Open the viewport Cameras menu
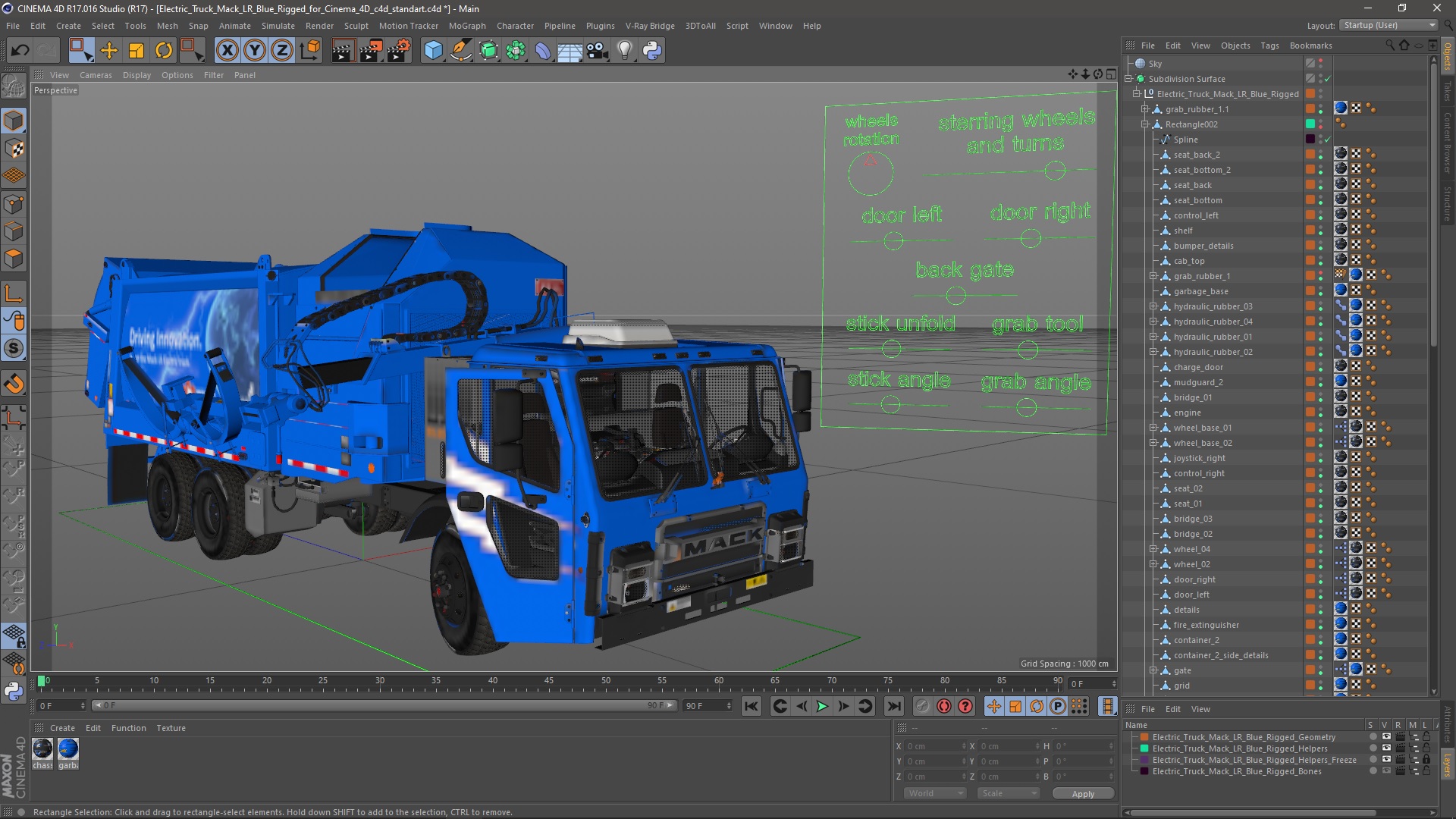The height and width of the screenshot is (819, 1456). pyautogui.click(x=96, y=75)
